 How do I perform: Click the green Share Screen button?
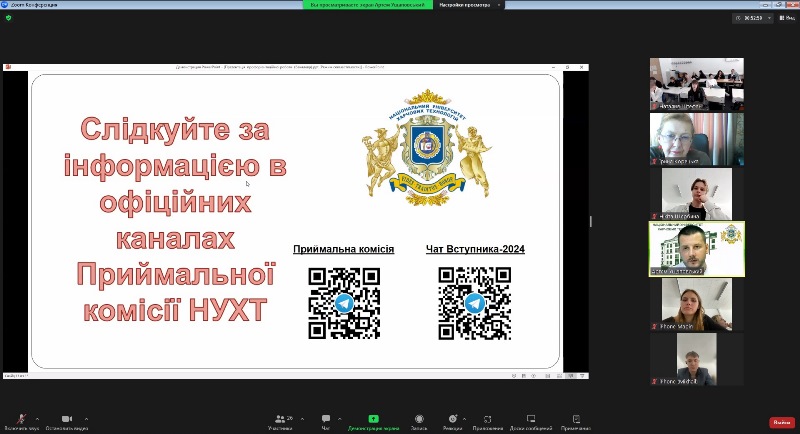tap(373, 422)
